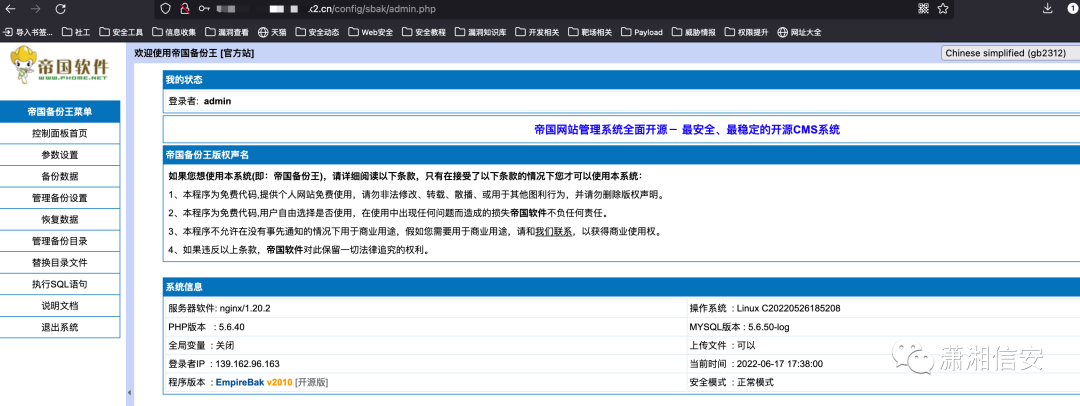Screen dimensions: 1080x406
Task: Click the 登录者 admin status text
Action: coord(200,101)
